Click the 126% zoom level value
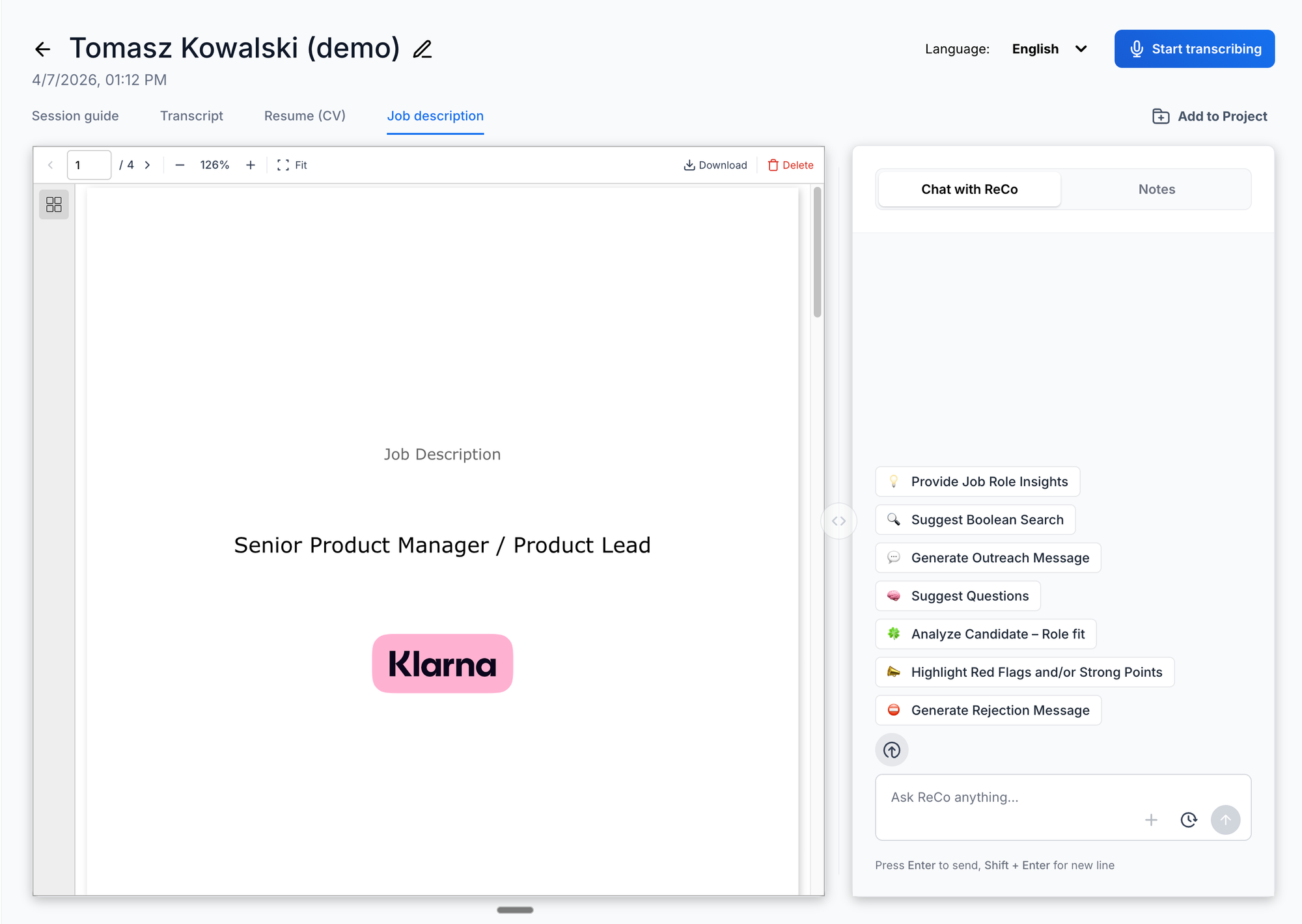 tap(215, 165)
